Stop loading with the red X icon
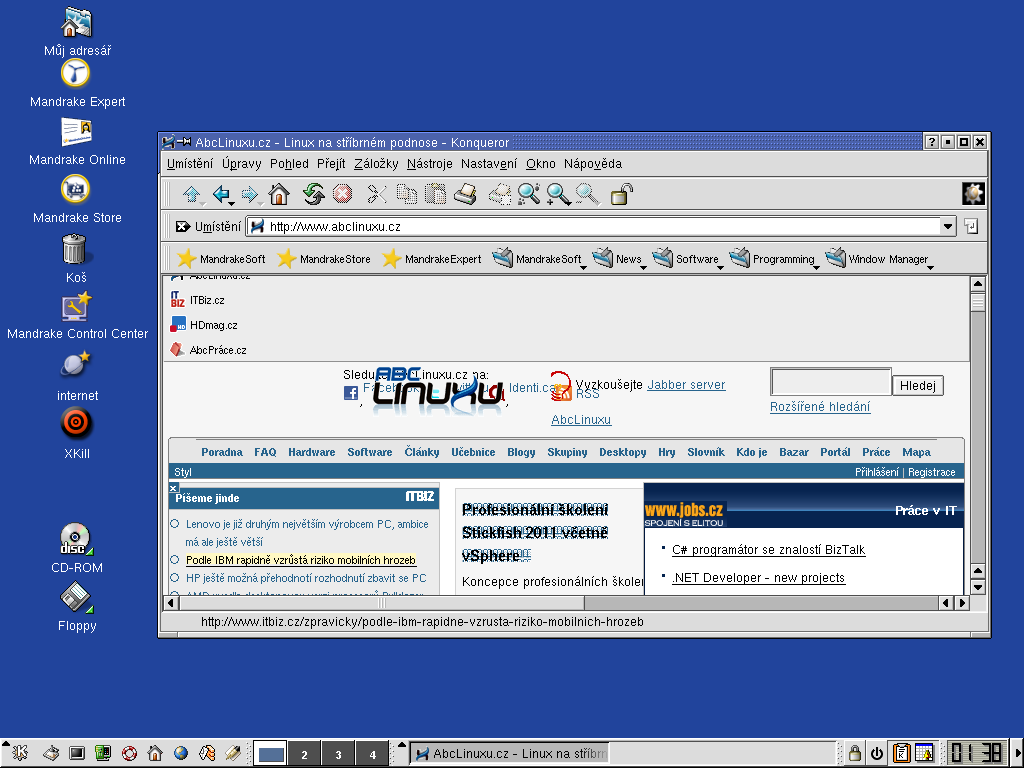The height and width of the screenshot is (768, 1024). (342, 194)
